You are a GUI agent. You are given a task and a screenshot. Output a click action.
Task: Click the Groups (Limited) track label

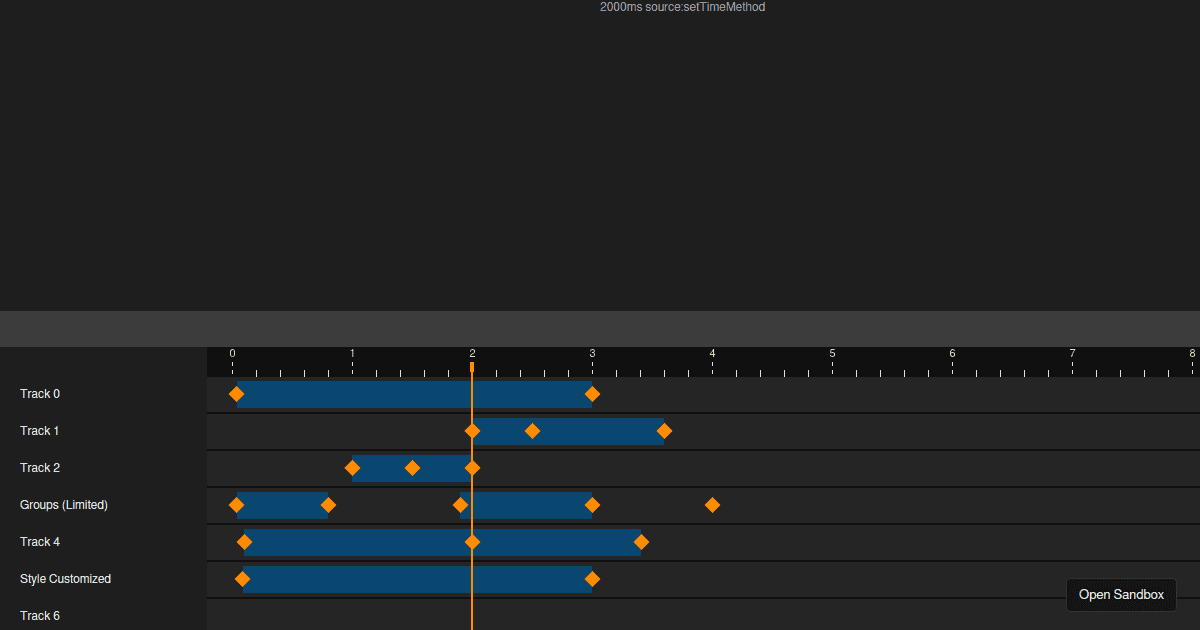(x=64, y=505)
